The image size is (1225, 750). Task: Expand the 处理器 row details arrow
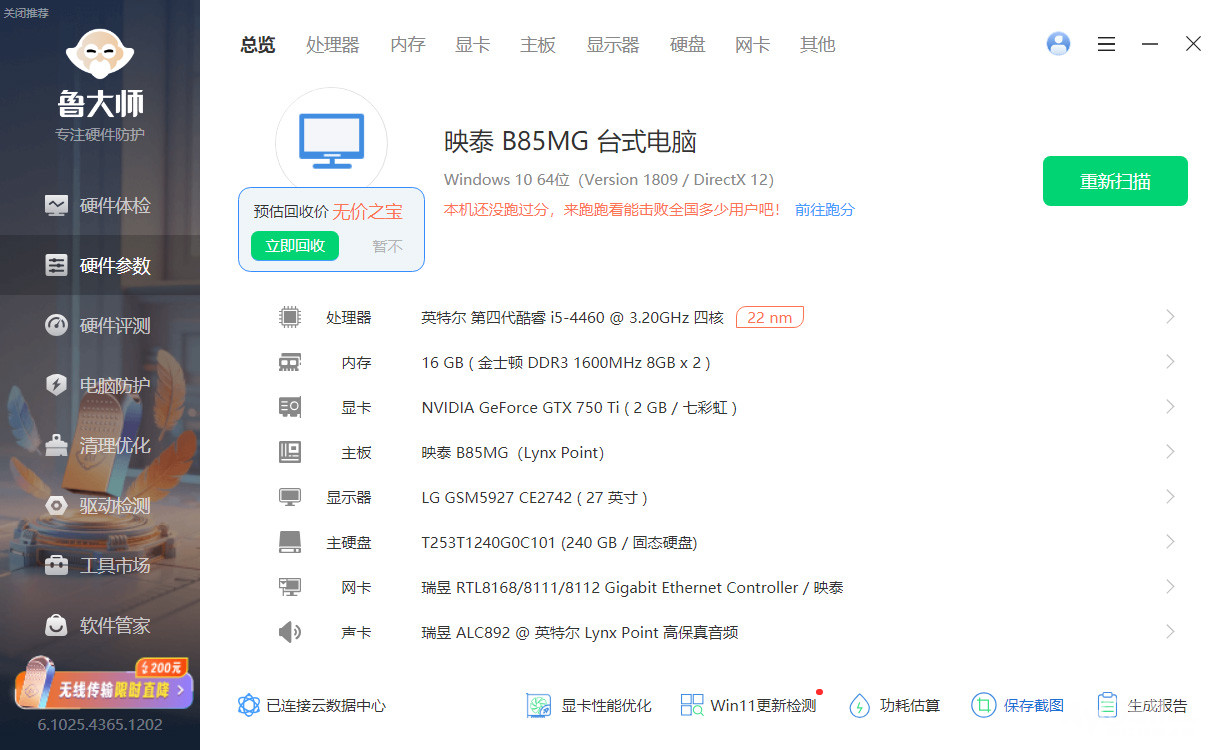[1170, 317]
